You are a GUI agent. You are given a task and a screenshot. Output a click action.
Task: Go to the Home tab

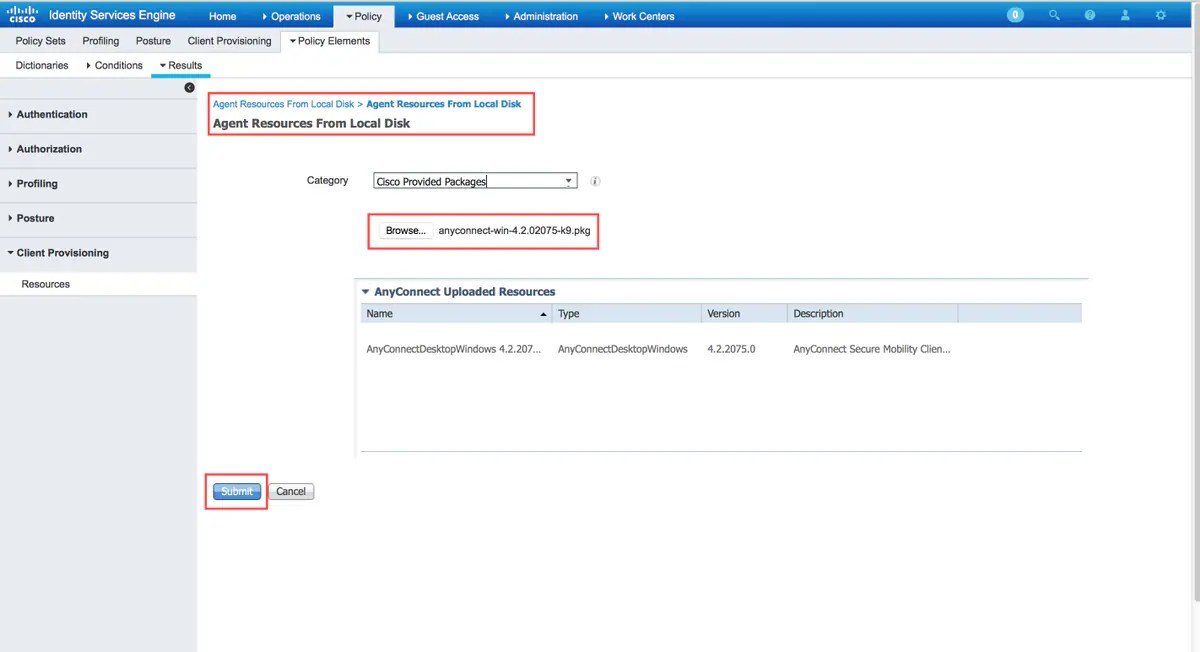tap(222, 16)
